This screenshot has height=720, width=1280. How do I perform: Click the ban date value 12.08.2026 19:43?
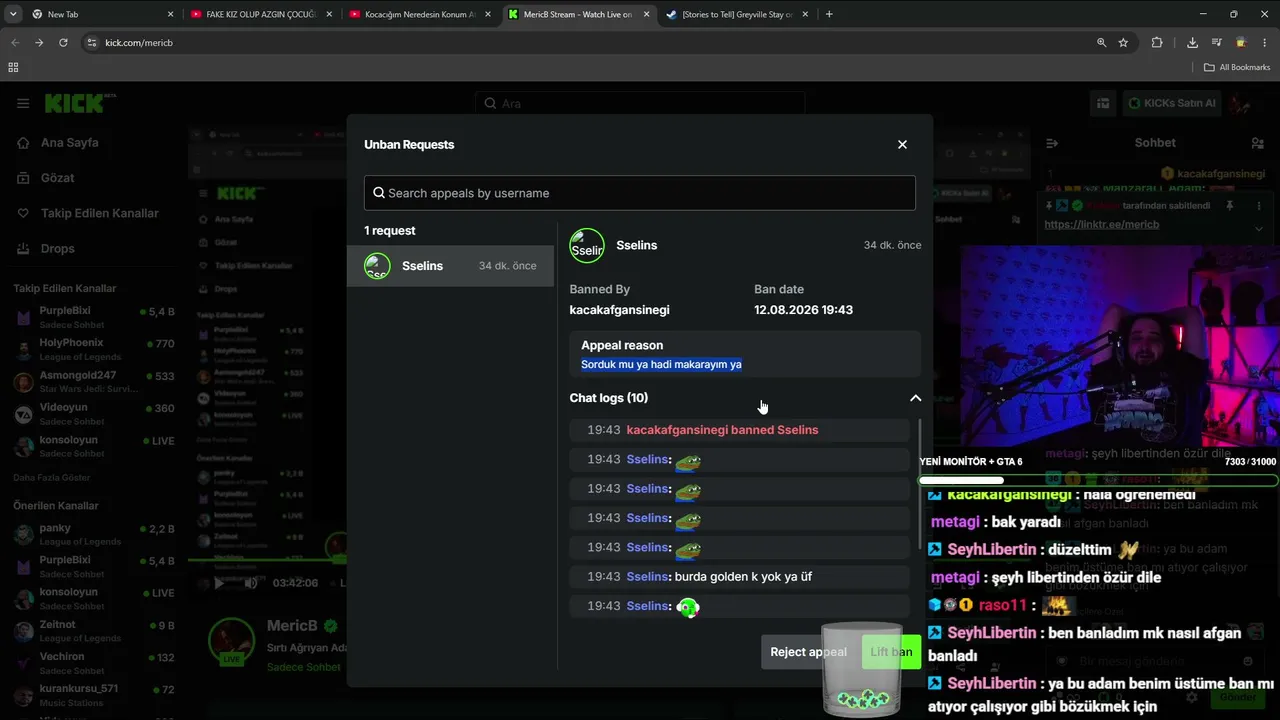[803, 310]
